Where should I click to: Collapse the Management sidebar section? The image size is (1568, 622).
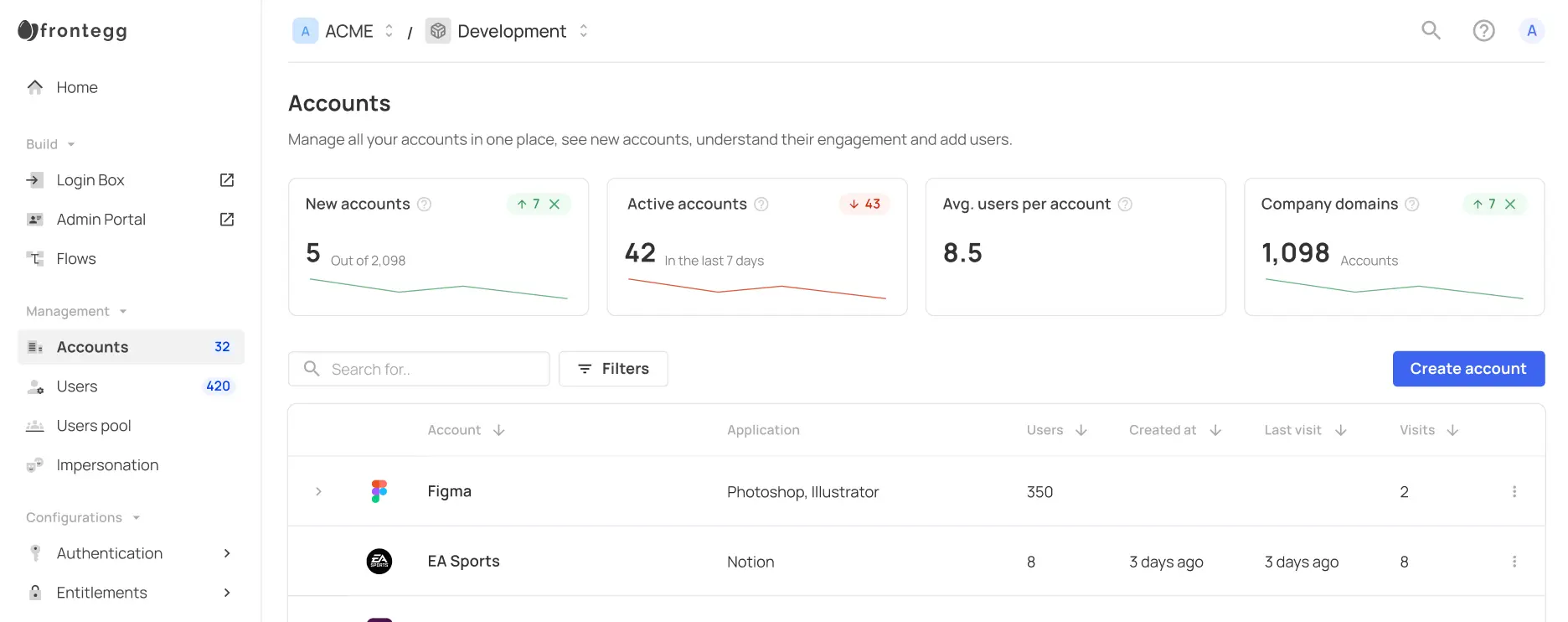point(123,312)
